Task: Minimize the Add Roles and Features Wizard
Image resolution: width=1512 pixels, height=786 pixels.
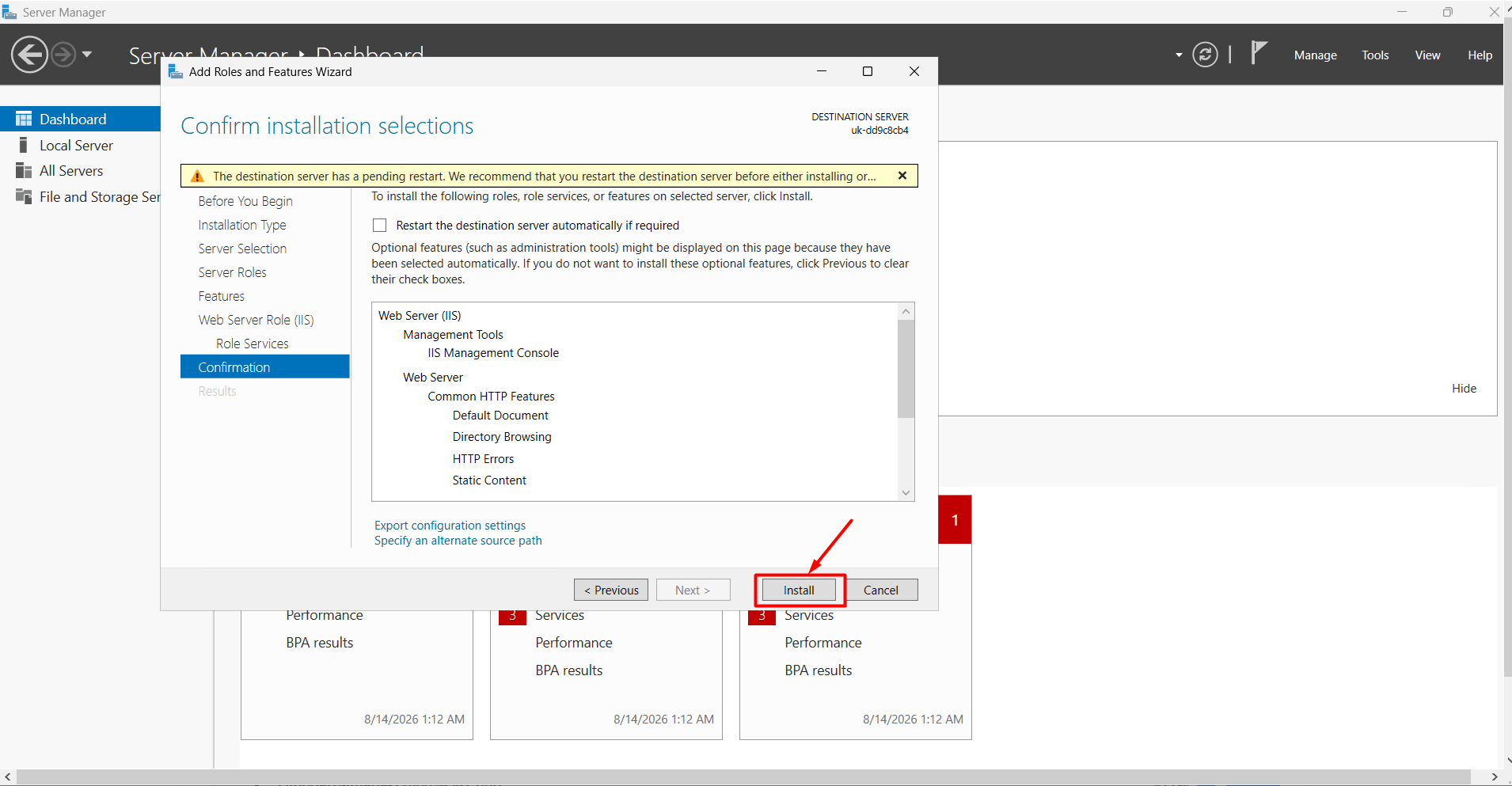Action: (822, 71)
